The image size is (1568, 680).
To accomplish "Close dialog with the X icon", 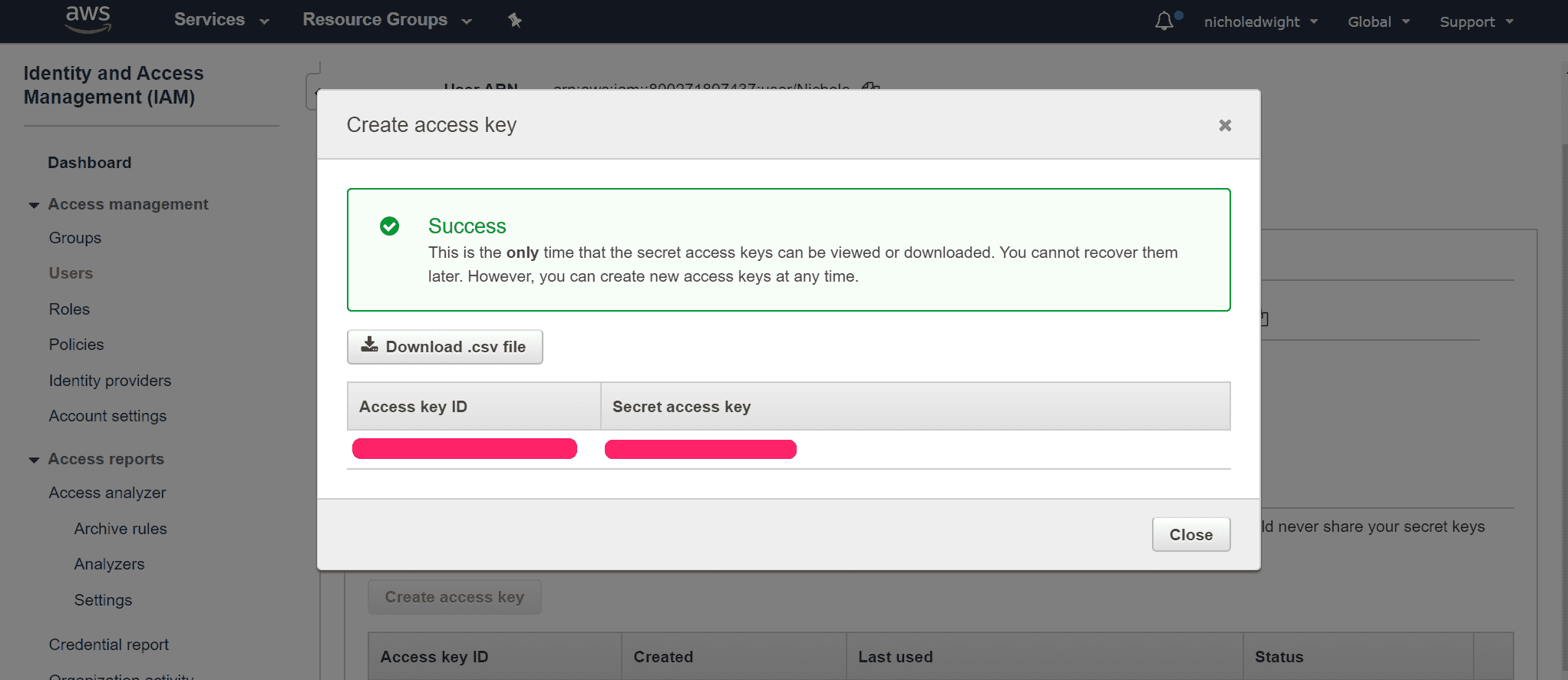I will coord(1225,125).
